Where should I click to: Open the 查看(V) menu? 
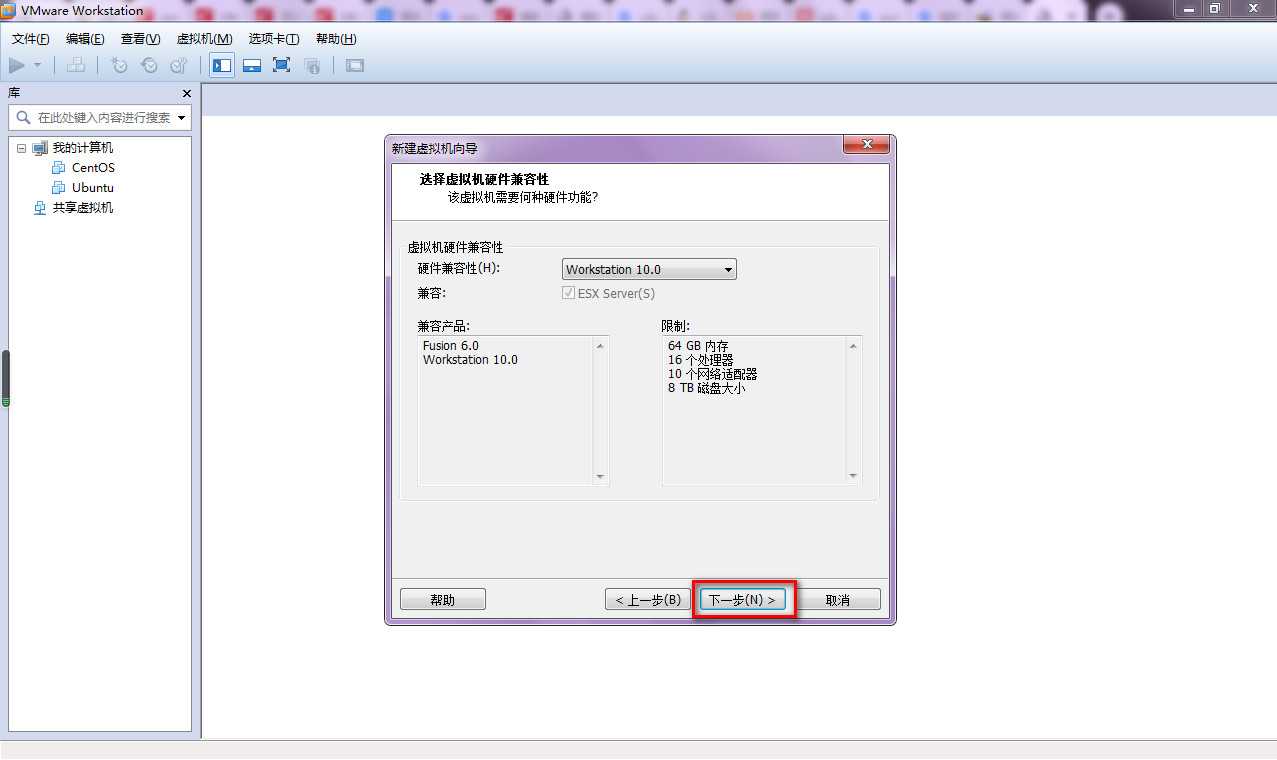[x=140, y=39]
